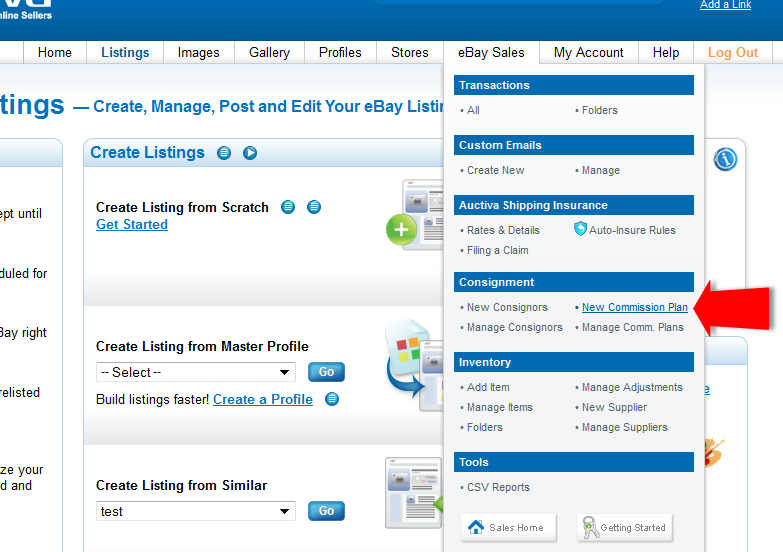Select New Consignors
783x552 pixels.
tap(507, 307)
